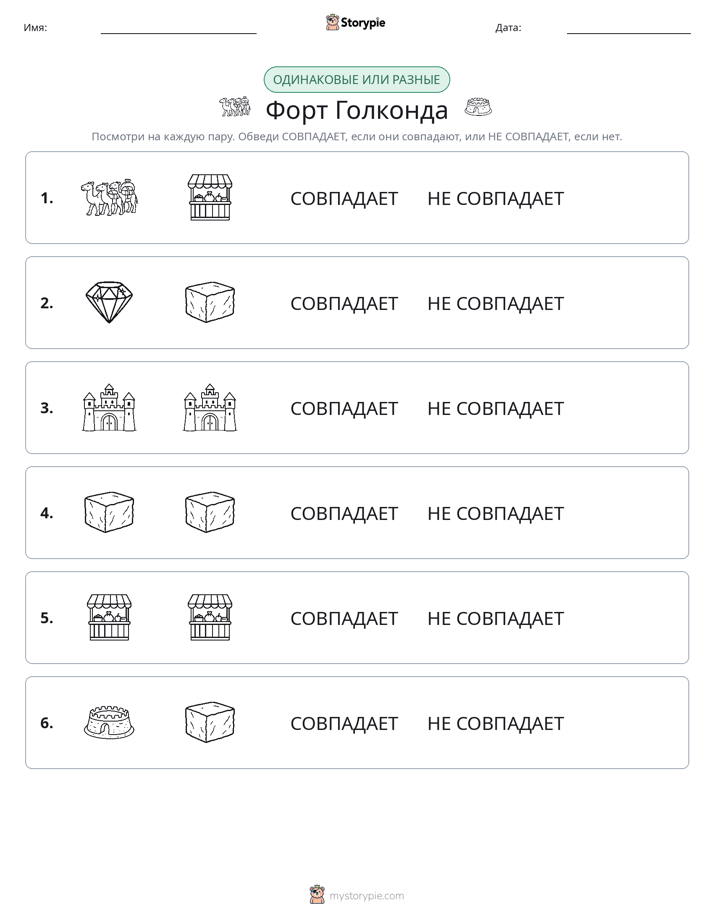Viewport: 714px width, 924px height.
Task: Select НЕ СОВПАДАЕТ for row 6
Action: [x=495, y=723]
